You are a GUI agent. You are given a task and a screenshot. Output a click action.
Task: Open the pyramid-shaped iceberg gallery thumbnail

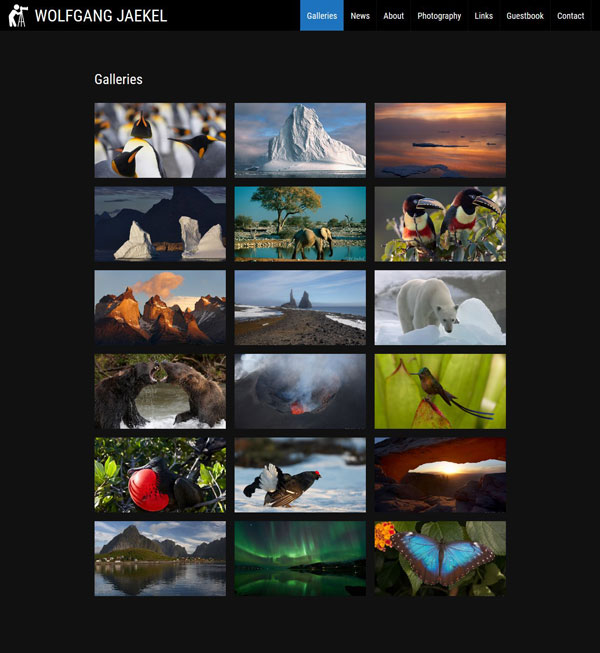pos(300,140)
